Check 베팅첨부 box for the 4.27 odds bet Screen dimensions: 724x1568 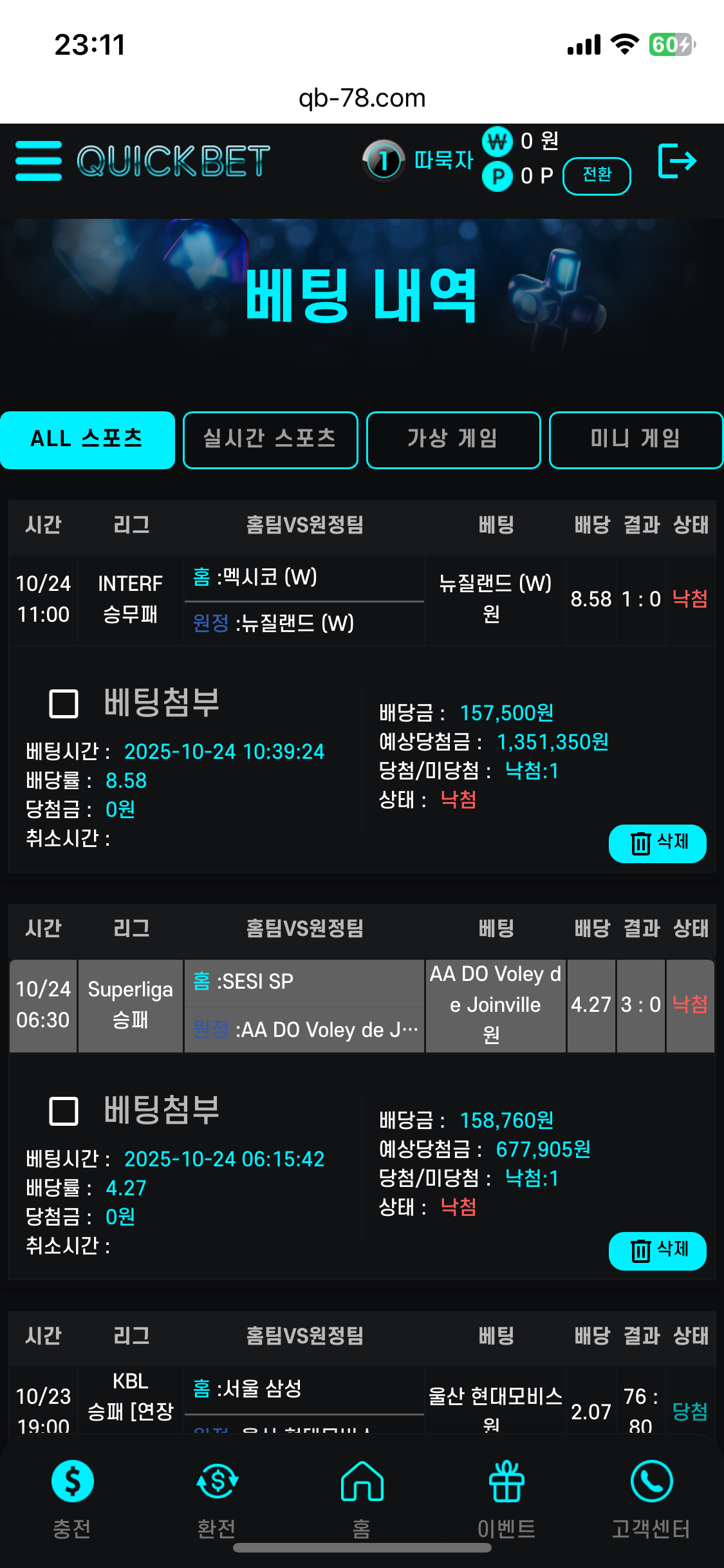(x=64, y=1111)
